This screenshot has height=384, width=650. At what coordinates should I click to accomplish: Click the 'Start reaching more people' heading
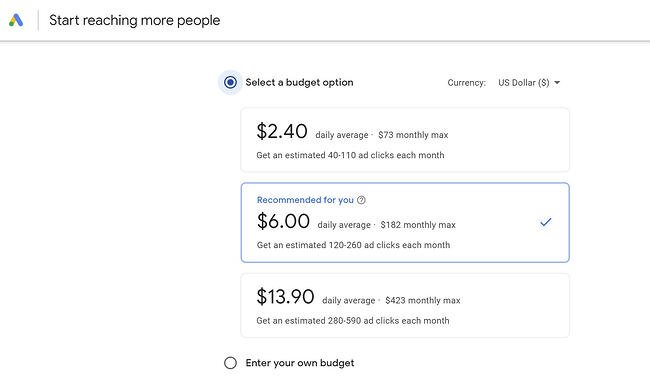click(135, 20)
